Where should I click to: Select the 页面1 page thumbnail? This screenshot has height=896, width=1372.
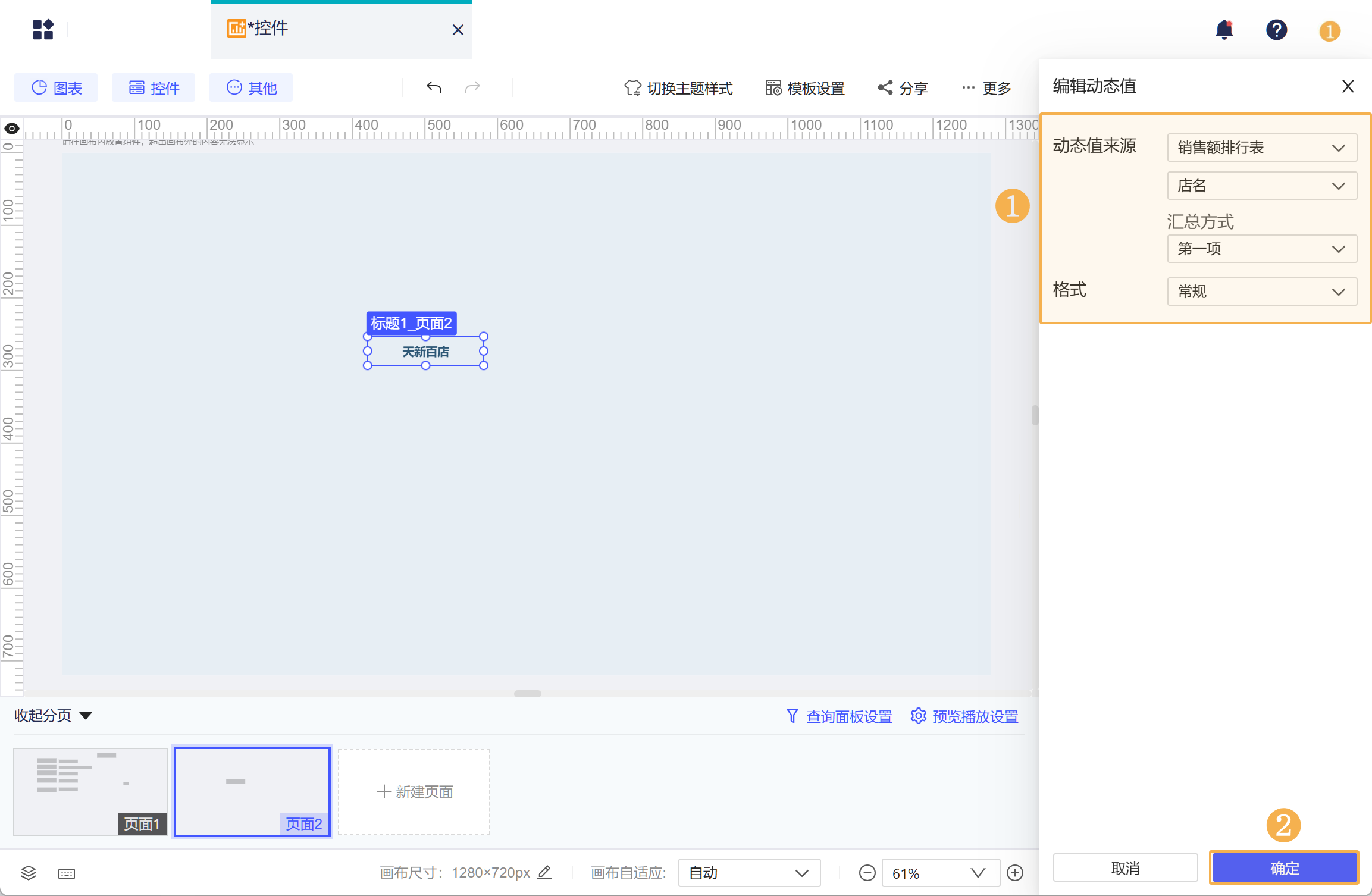[90, 791]
